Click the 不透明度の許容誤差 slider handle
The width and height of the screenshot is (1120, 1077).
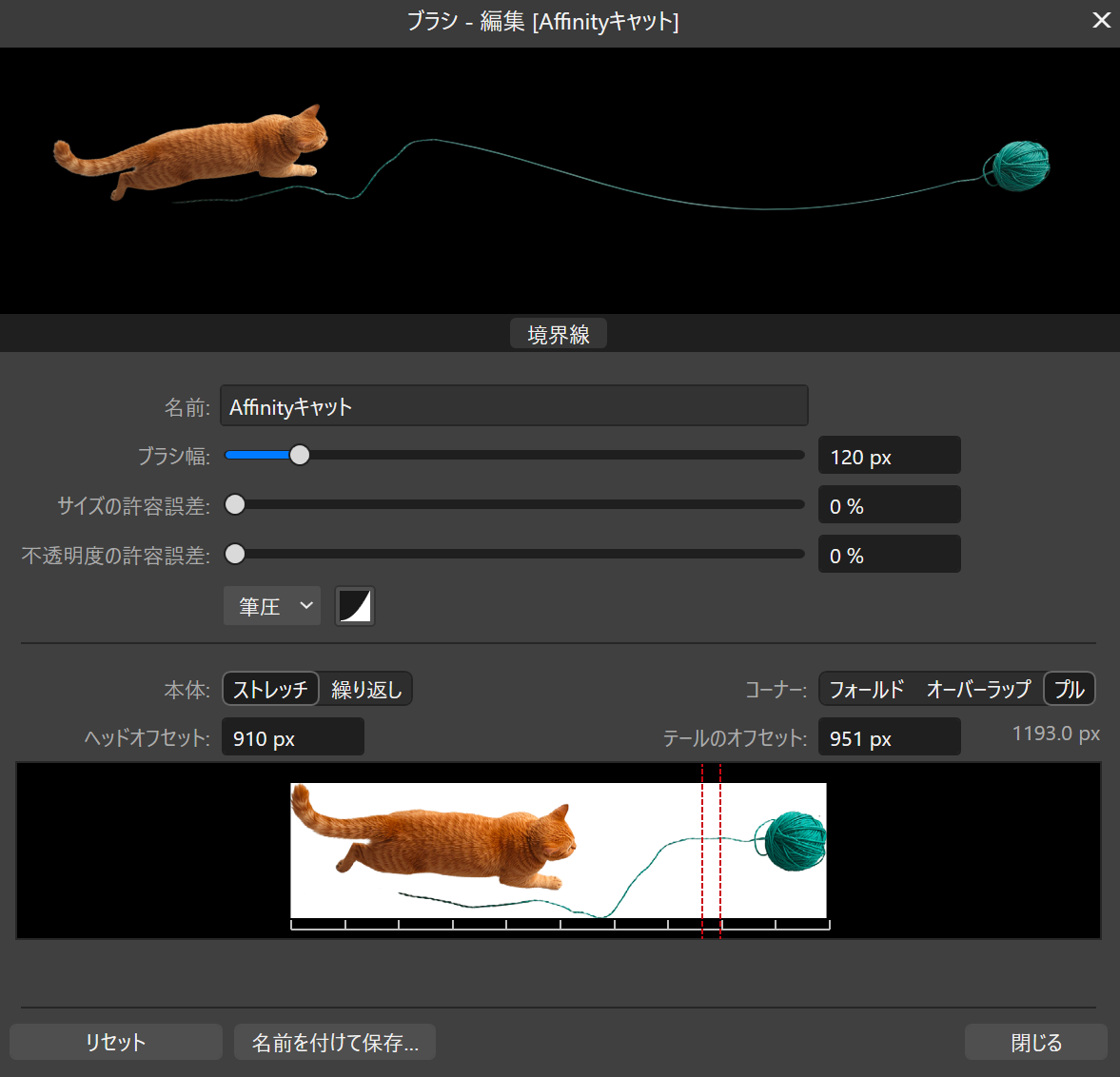[235, 554]
